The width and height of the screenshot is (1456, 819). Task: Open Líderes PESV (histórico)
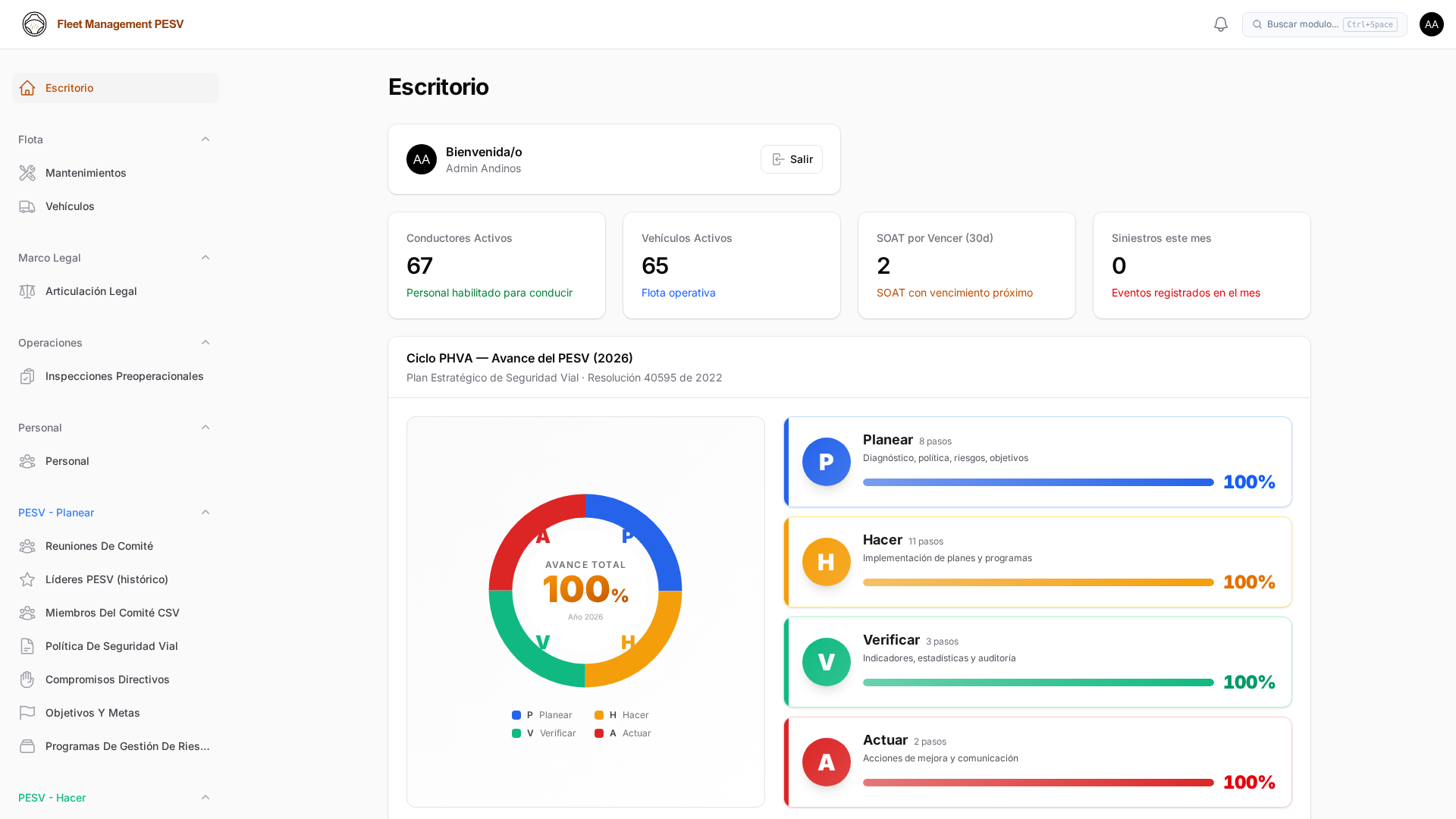click(115, 579)
